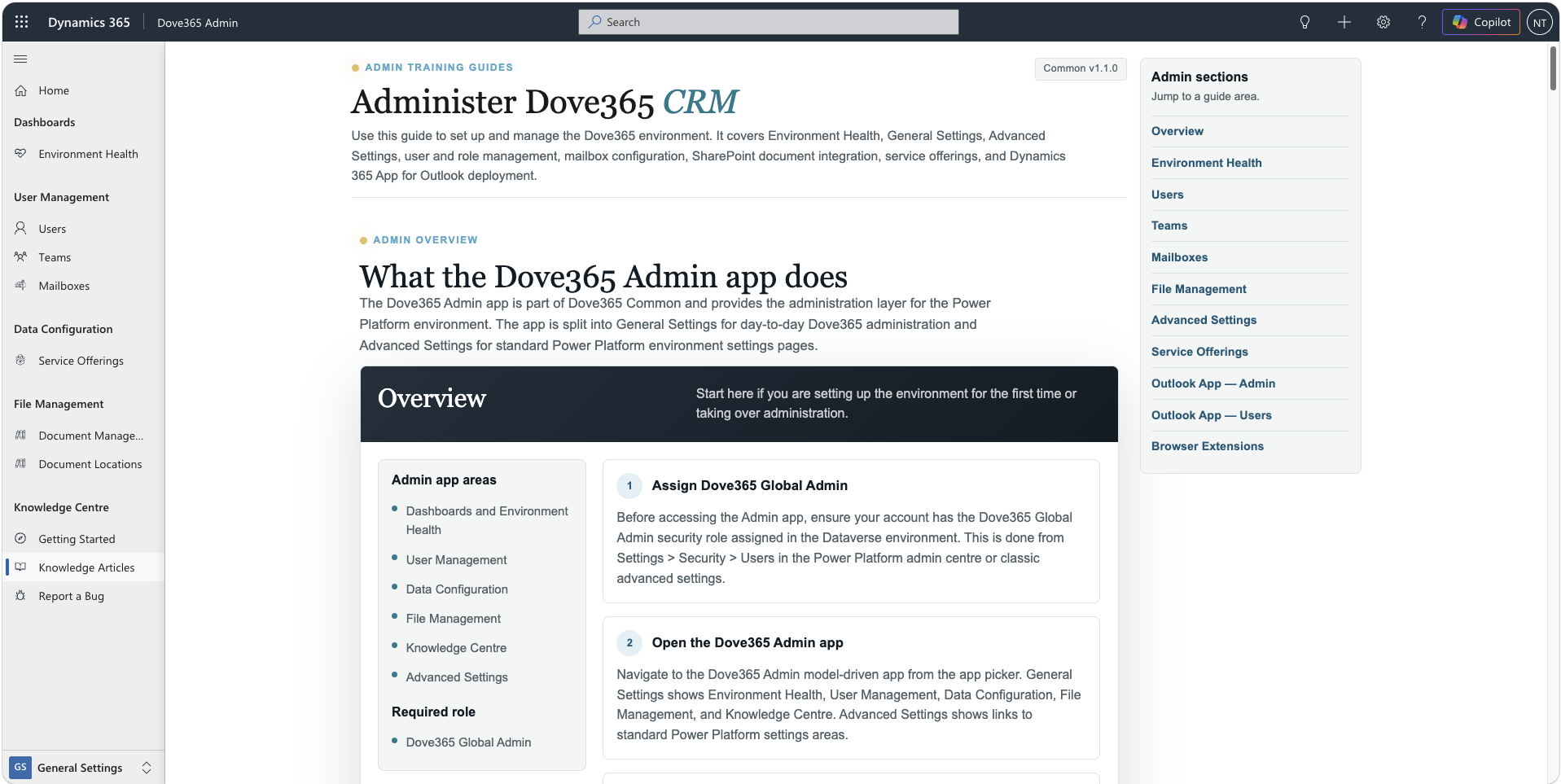Open the settings gear icon
1561x784 pixels.
(x=1383, y=22)
